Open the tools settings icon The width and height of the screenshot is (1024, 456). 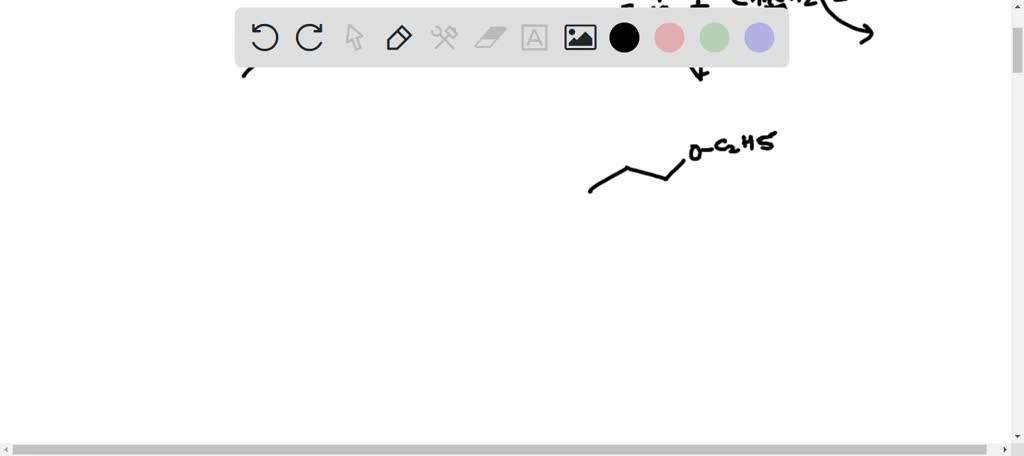444,38
